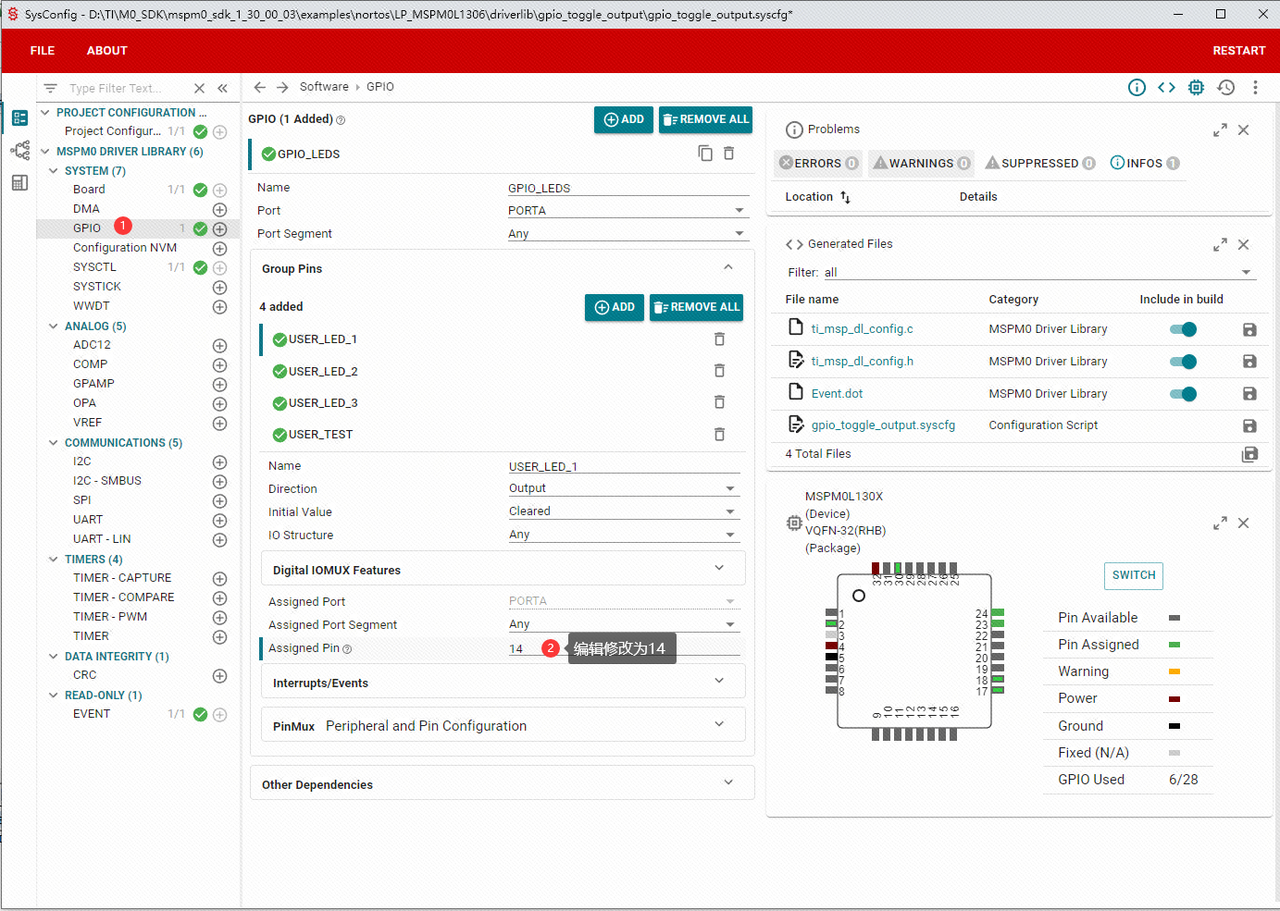Add a DMA module with plus icon

pyautogui.click(x=220, y=209)
